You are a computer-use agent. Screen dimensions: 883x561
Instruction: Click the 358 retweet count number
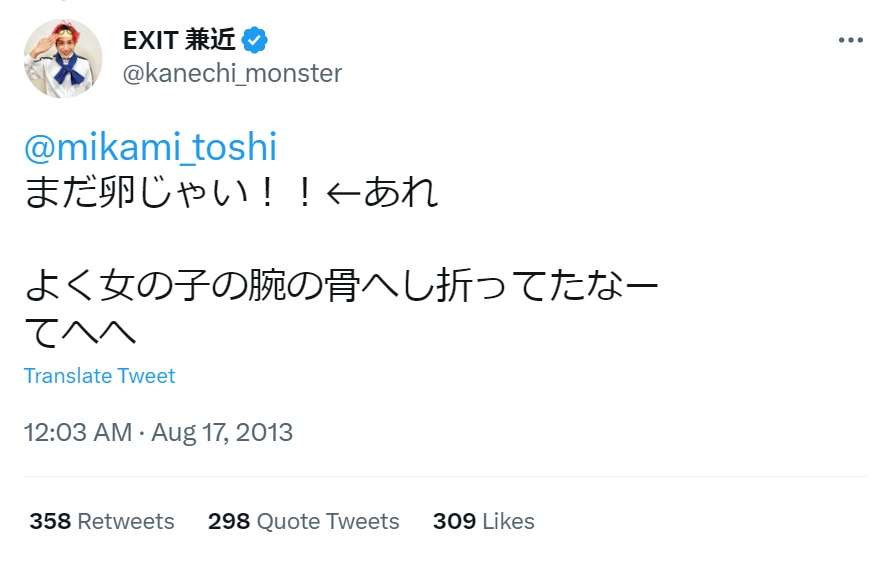[x=50, y=521]
